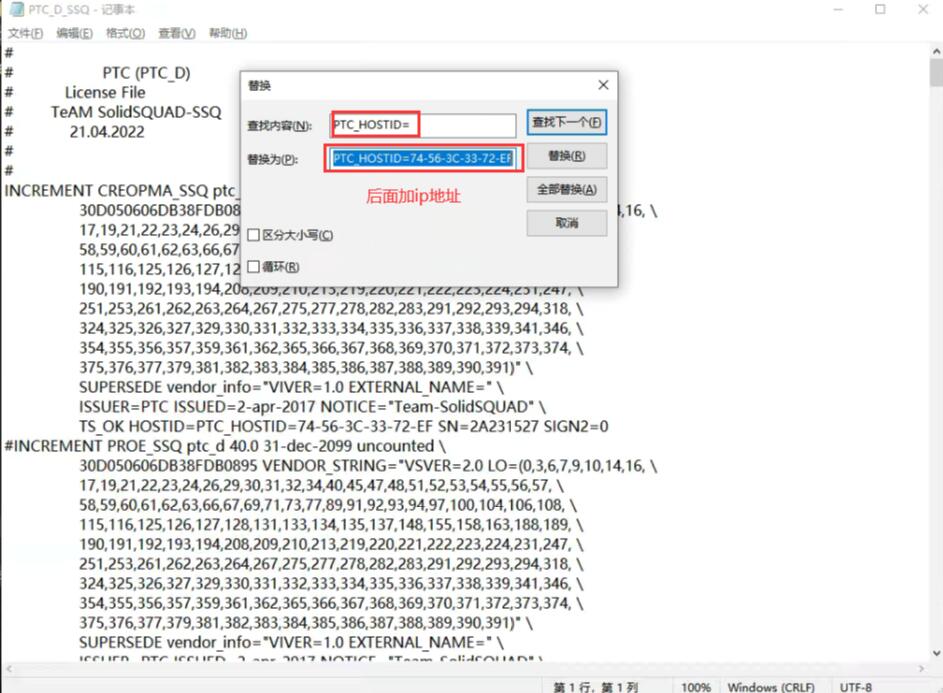Click the Windows (CRLF) line-ending indicator

tap(773, 687)
